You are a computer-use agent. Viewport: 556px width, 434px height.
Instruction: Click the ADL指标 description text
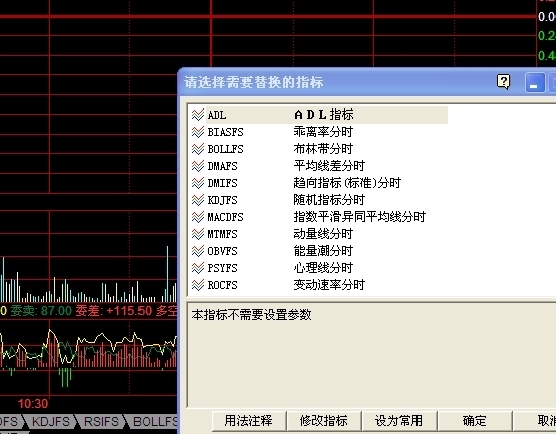click(x=324, y=115)
